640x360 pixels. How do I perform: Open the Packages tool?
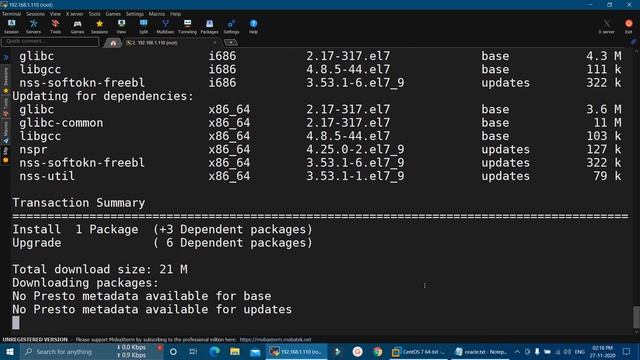tap(209, 26)
